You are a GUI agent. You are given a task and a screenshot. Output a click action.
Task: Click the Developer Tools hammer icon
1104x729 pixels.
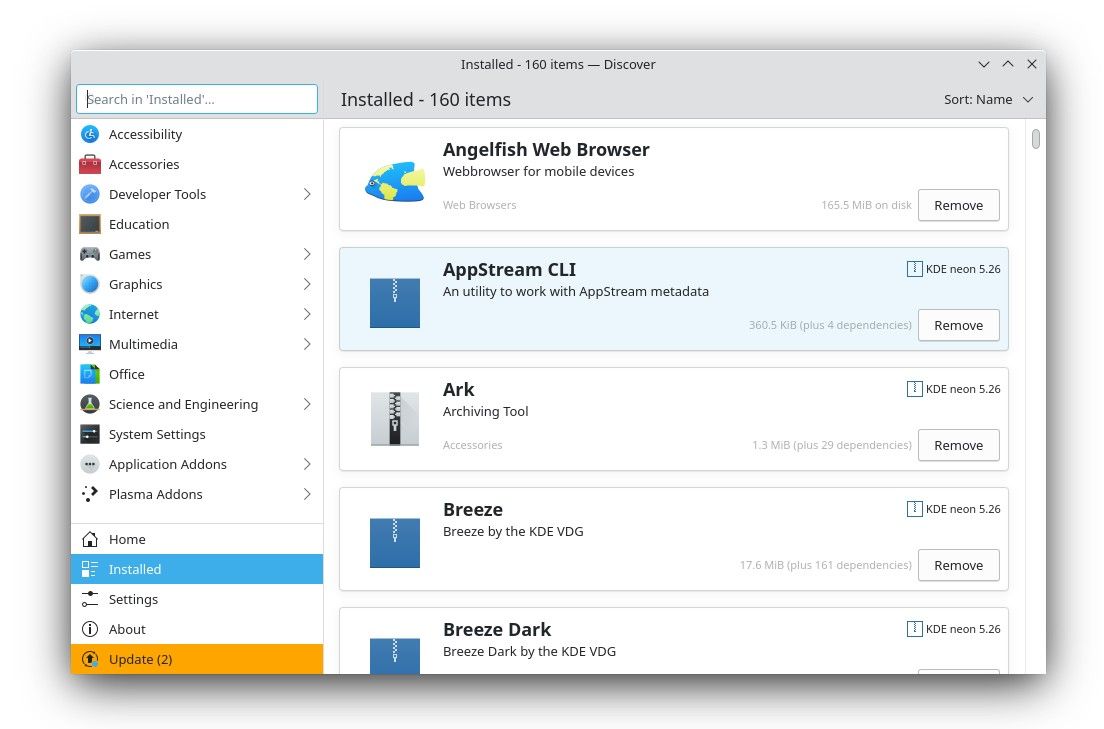point(89,194)
